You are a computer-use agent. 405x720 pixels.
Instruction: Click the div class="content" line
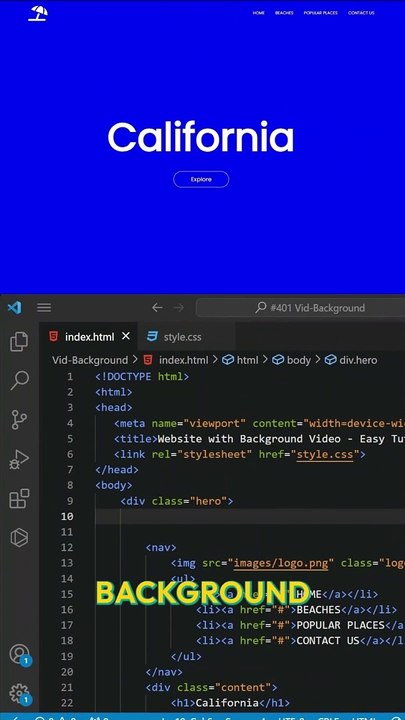[211, 687]
